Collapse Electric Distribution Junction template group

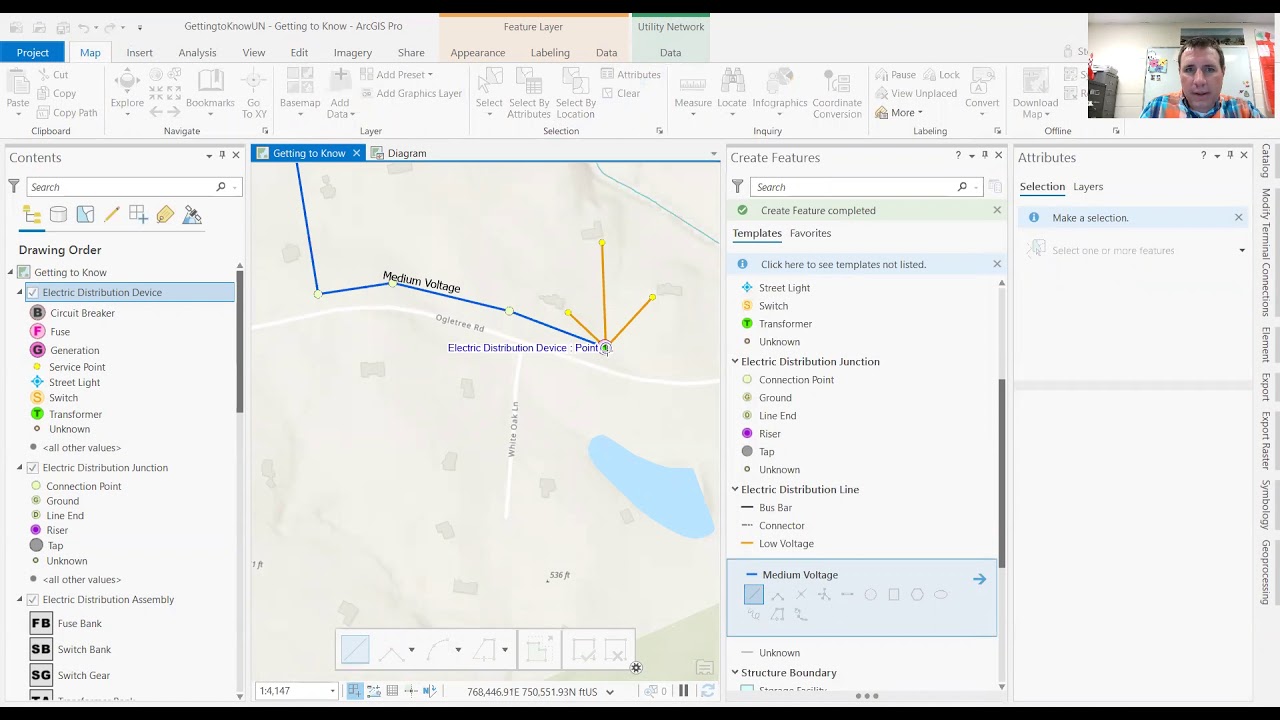pos(735,362)
